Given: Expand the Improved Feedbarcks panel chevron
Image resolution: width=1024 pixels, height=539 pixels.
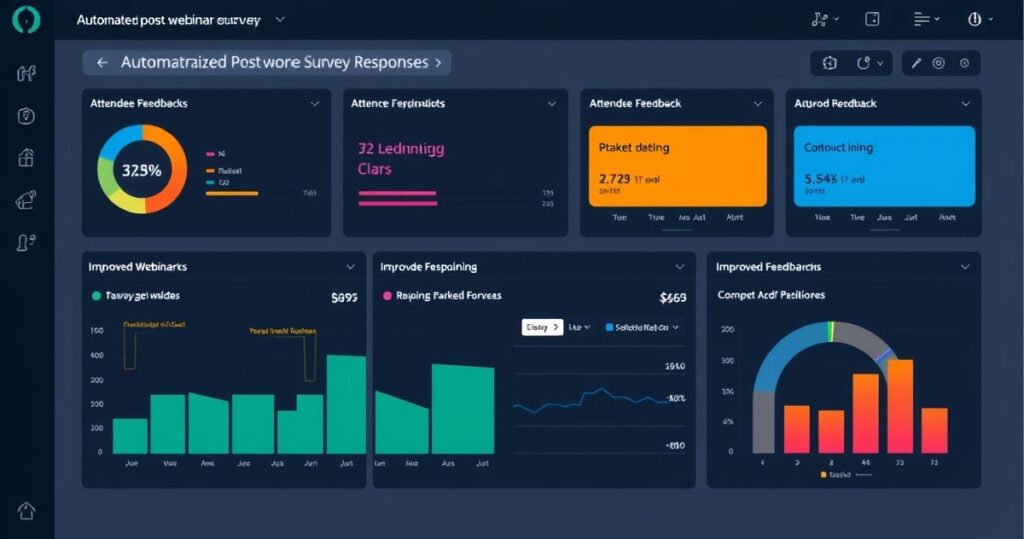Looking at the screenshot, I should click(x=964, y=267).
